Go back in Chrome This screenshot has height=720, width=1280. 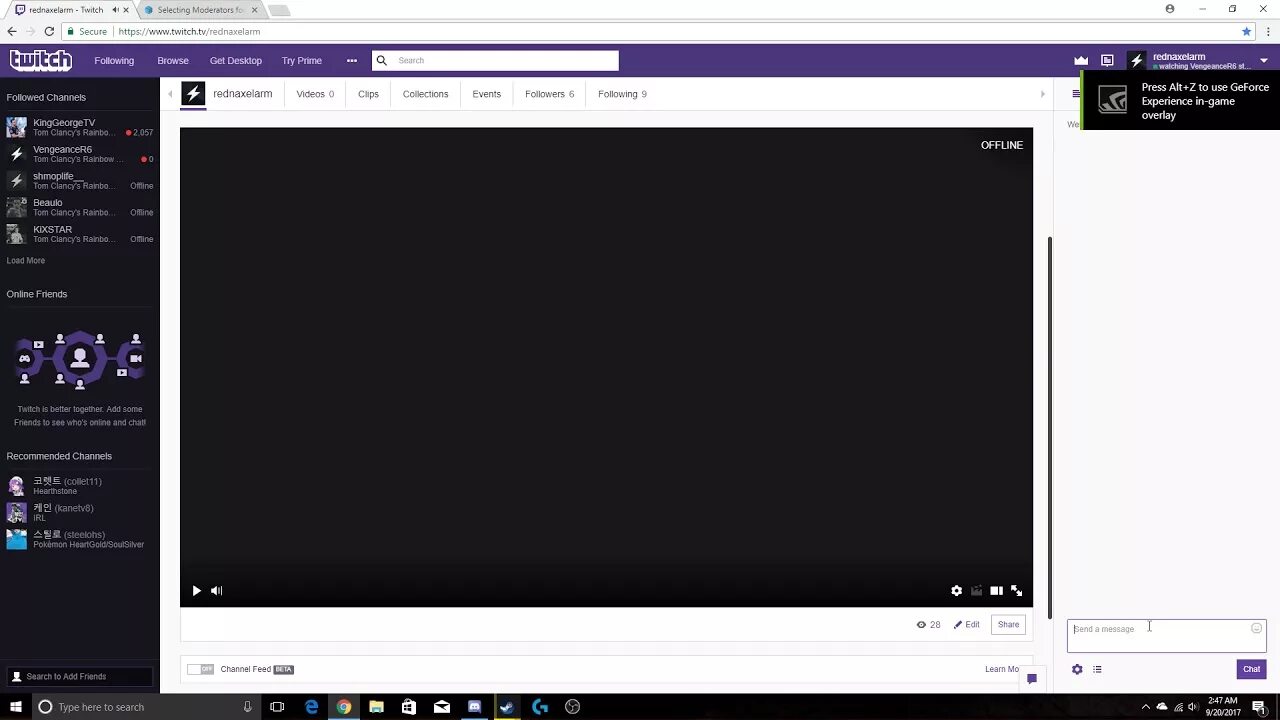pyautogui.click(x=12, y=31)
